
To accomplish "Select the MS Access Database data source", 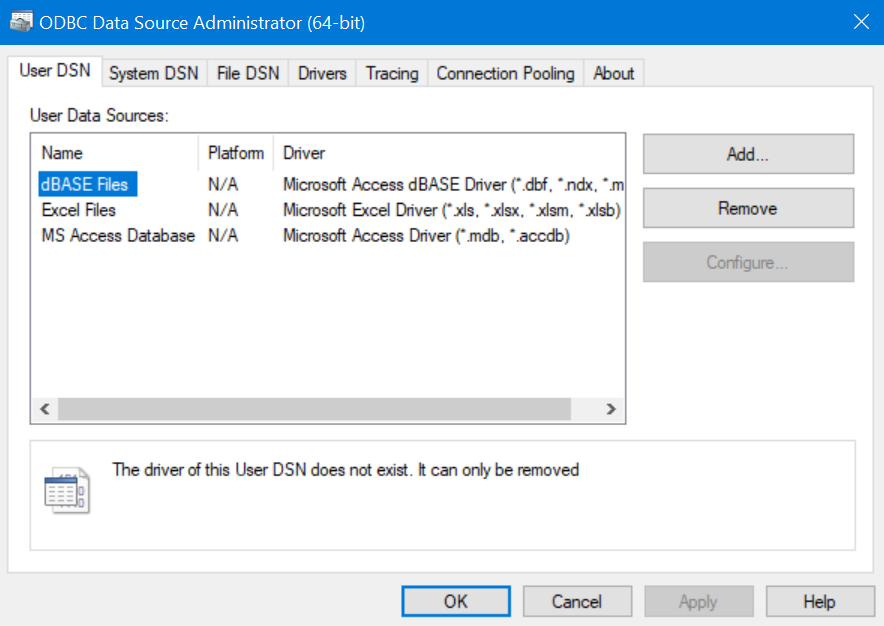I will point(118,235).
